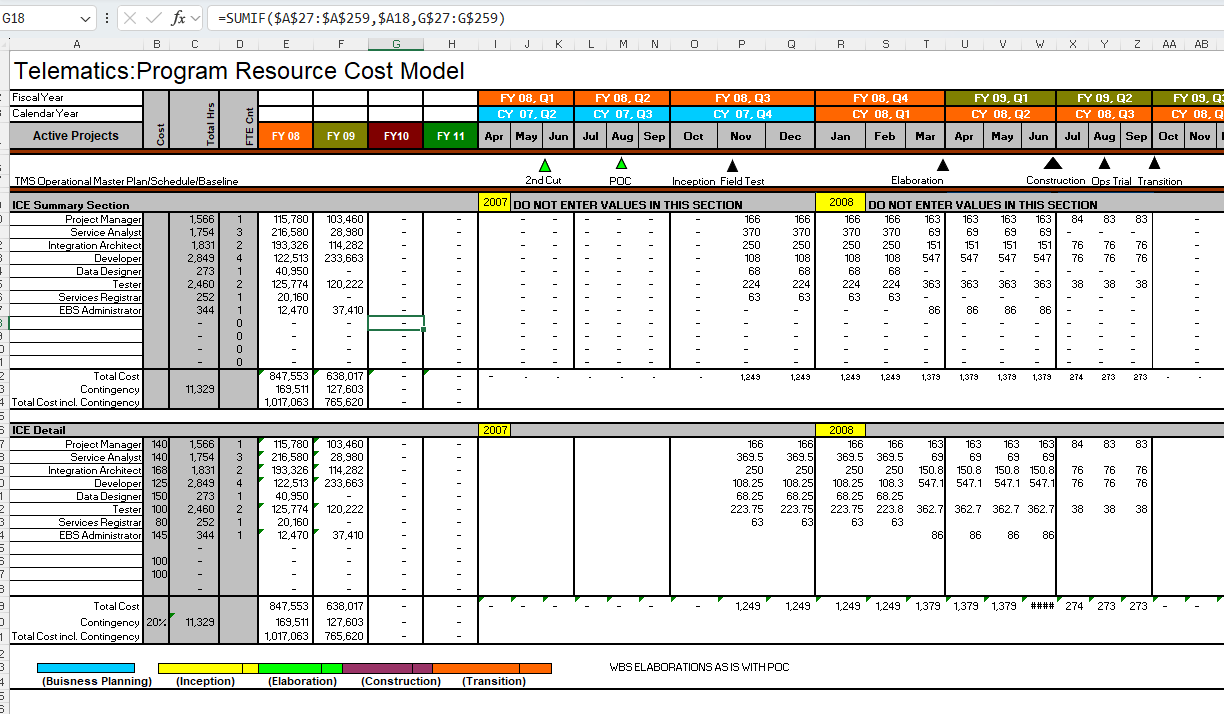This screenshot has height=714, width=1224.
Task: Click the green 2nd Cut milestone triangle
Action: (x=544, y=165)
